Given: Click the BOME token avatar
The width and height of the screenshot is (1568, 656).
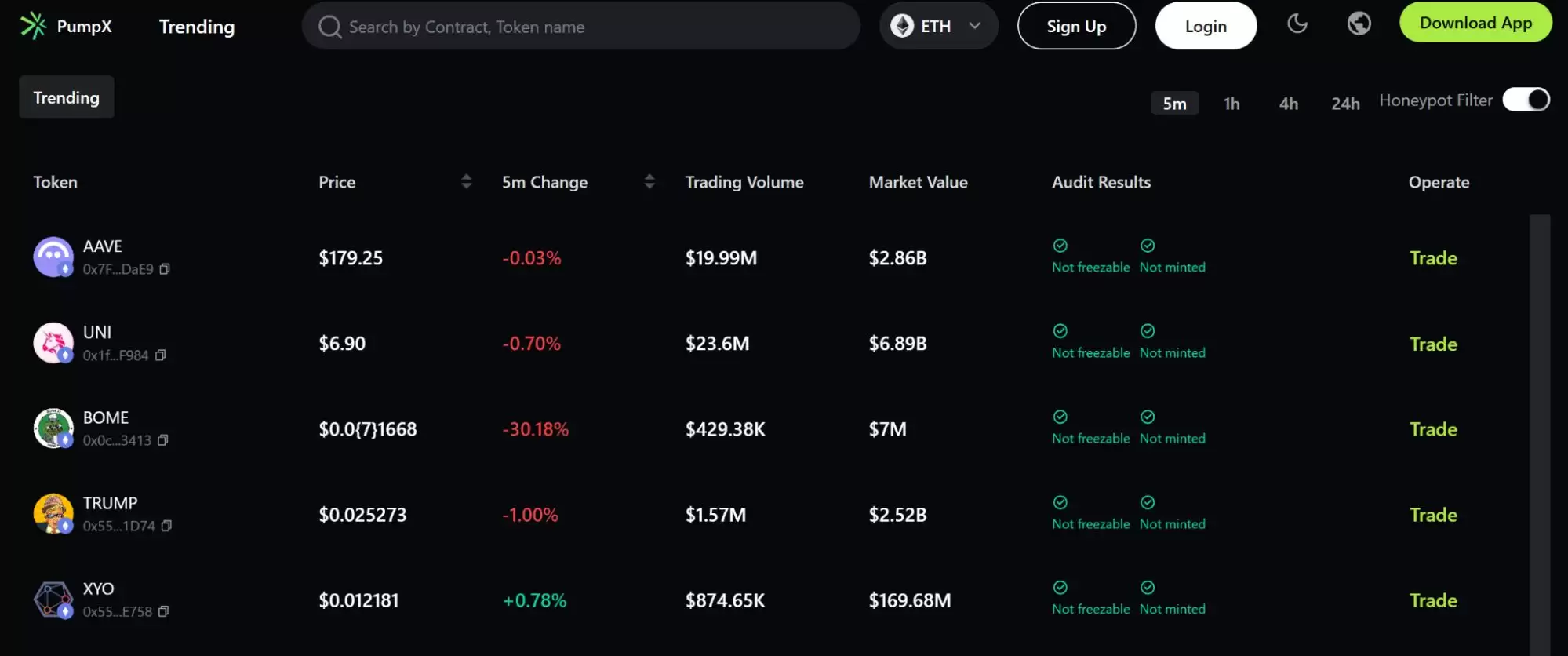Looking at the screenshot, I should pyautogui.click(x=53, y=428).
